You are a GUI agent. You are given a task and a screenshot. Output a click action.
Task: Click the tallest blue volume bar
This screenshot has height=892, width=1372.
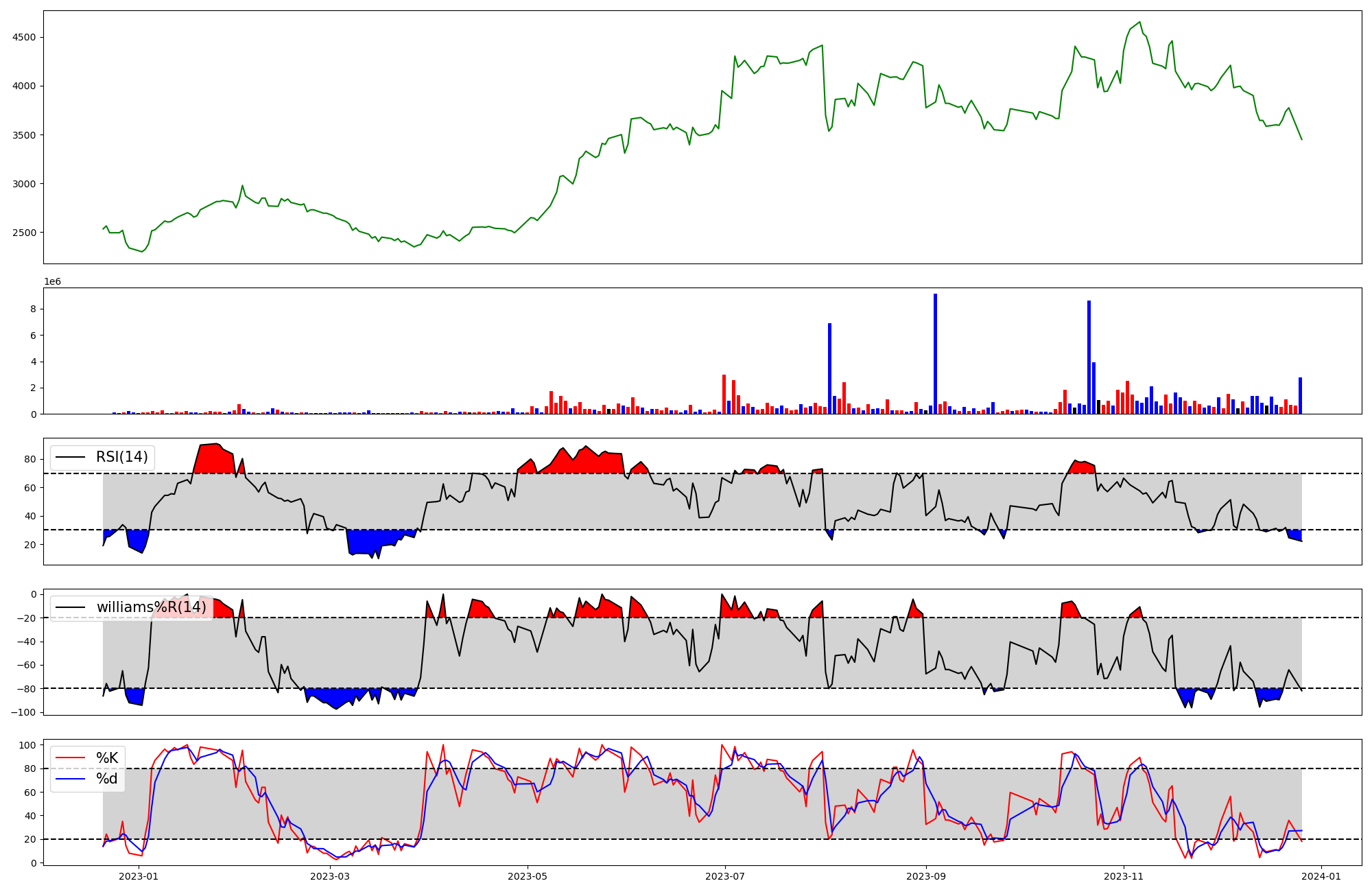(935, 353)
